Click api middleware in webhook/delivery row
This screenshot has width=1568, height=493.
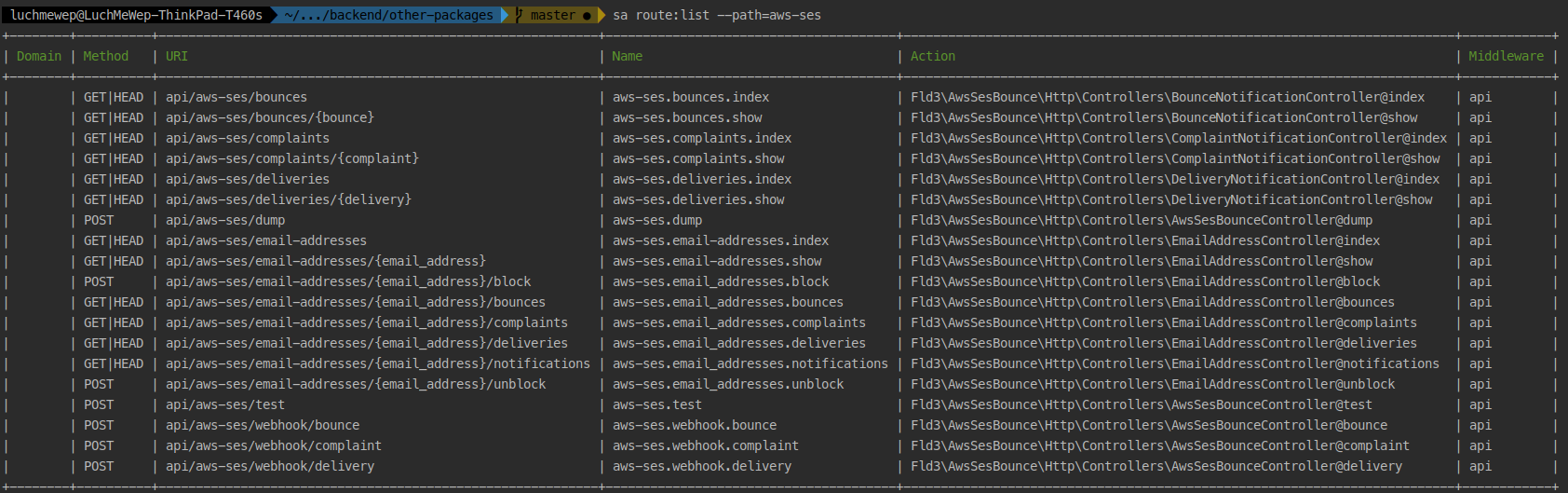pyautogui.click(x=1480, y=466)
